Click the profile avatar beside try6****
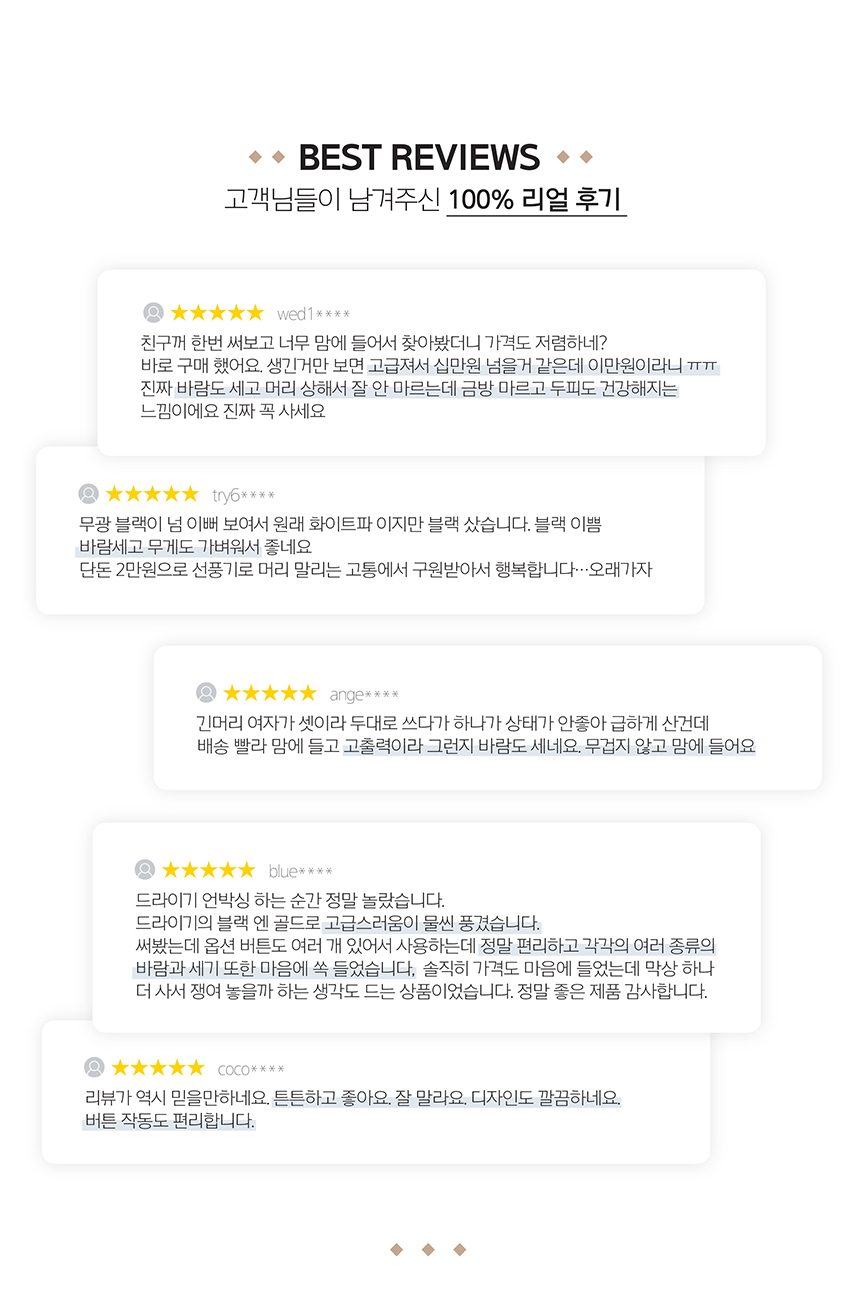 [x=89, y=494]
